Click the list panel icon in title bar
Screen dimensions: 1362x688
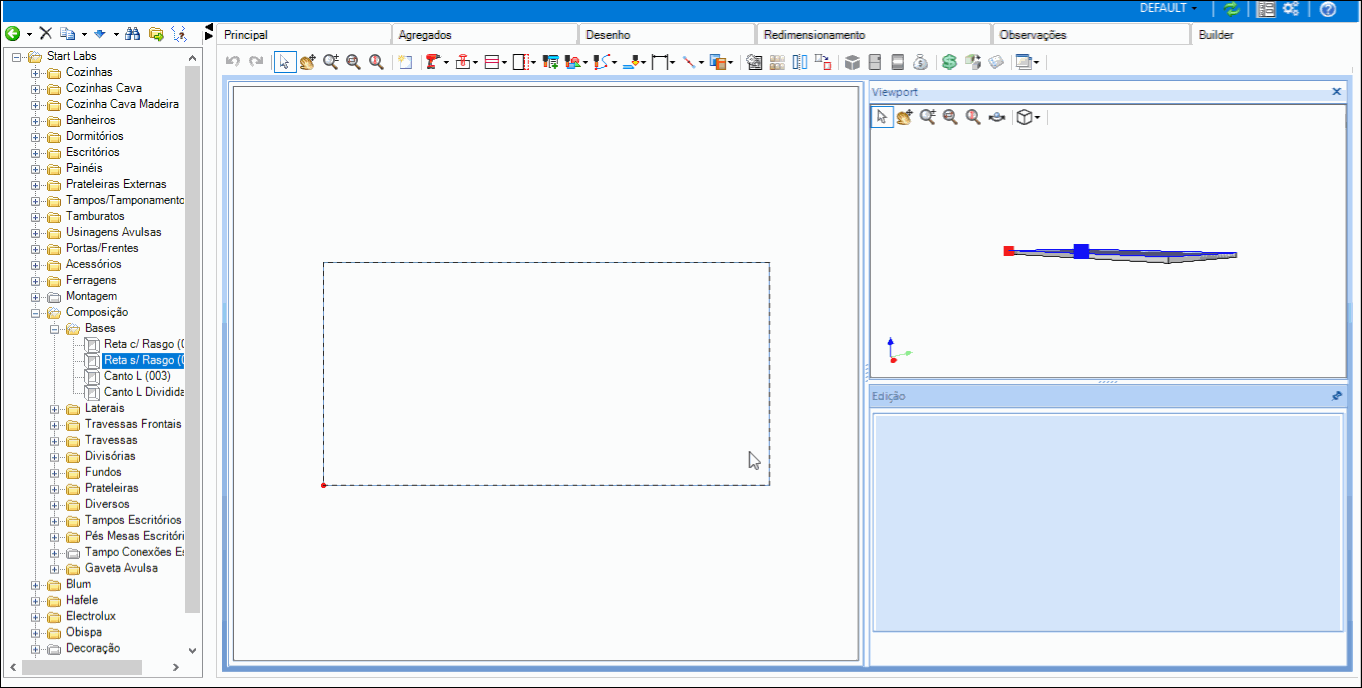[x=1266, y=9]
